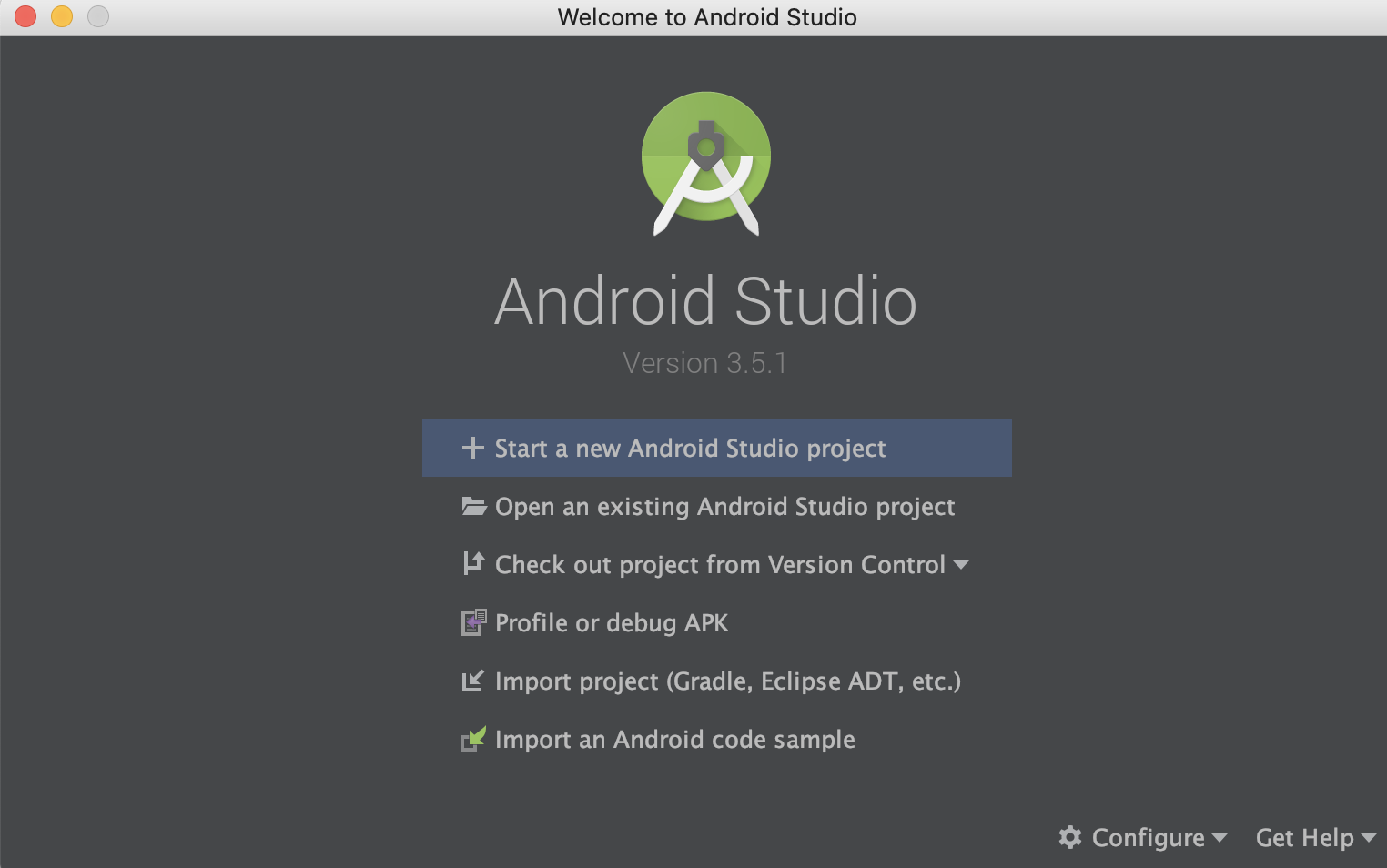This screenshot has width=1387, height=868.
Task: Click the Profile or debug APK icon
Action: click(x=473, y=622)
